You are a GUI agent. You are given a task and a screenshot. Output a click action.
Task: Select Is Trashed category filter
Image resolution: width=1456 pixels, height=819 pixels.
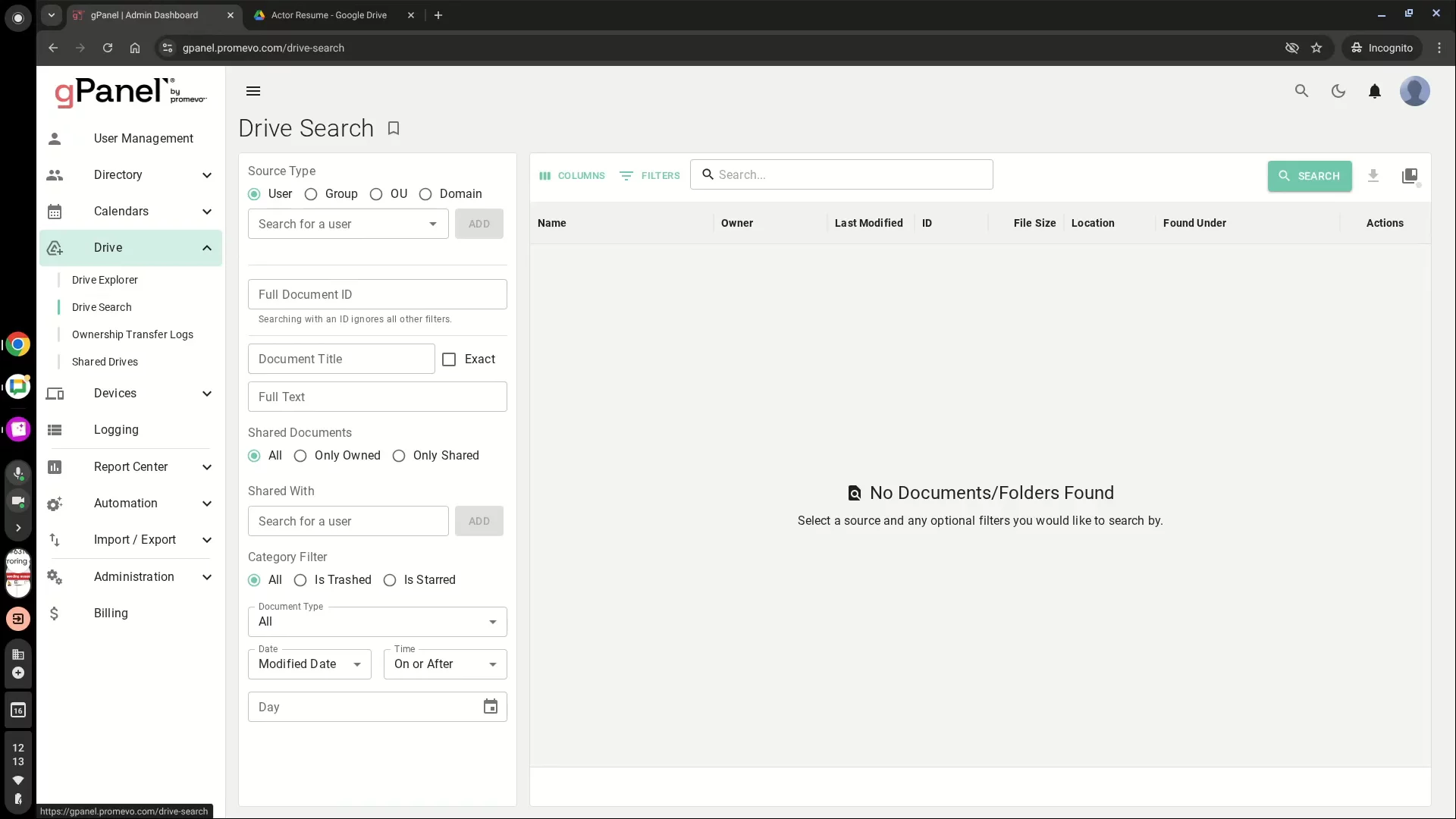[x=300, y=580]
